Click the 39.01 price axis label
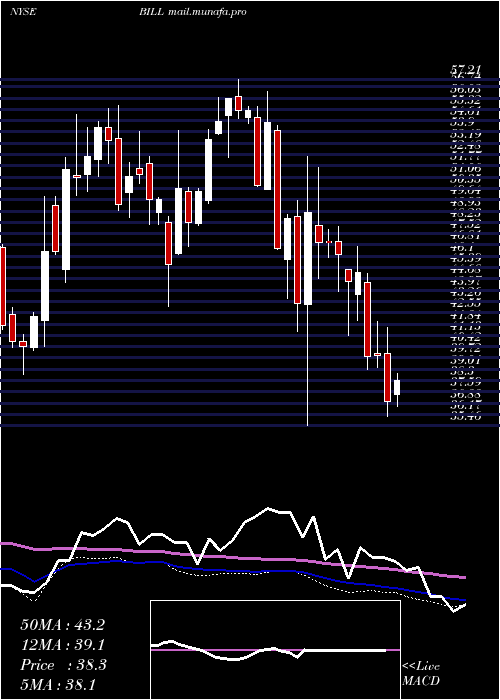The image size is (500, 700). click(466, 361)
